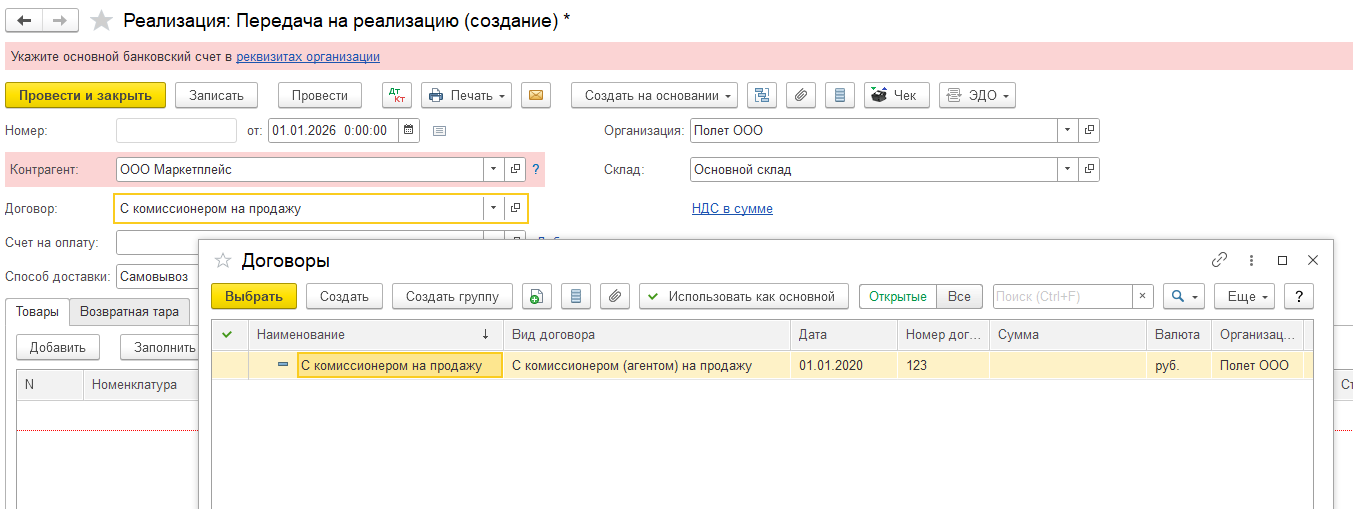The image size is (1353, 509).
Task: Sort list by Наименование column header
Action: click(370, 334)
